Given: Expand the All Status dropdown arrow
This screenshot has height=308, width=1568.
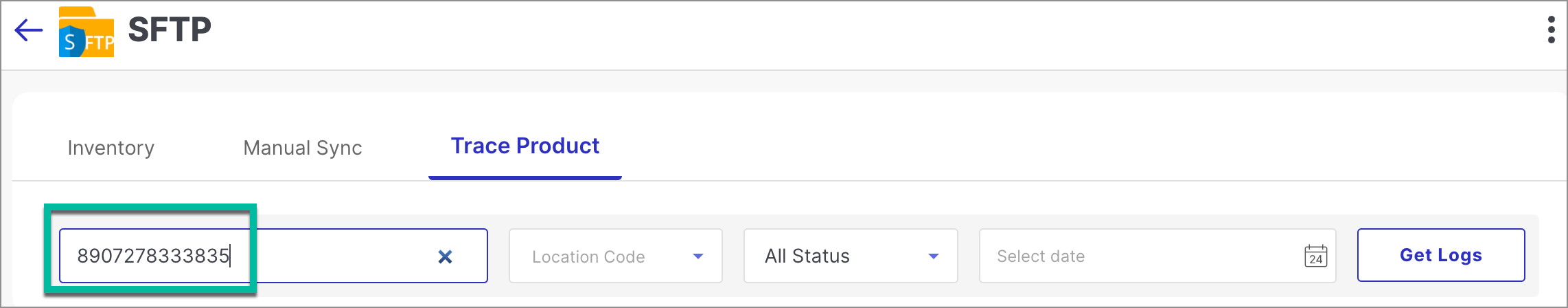Looking at the screenshot, I should click(934, 256).
